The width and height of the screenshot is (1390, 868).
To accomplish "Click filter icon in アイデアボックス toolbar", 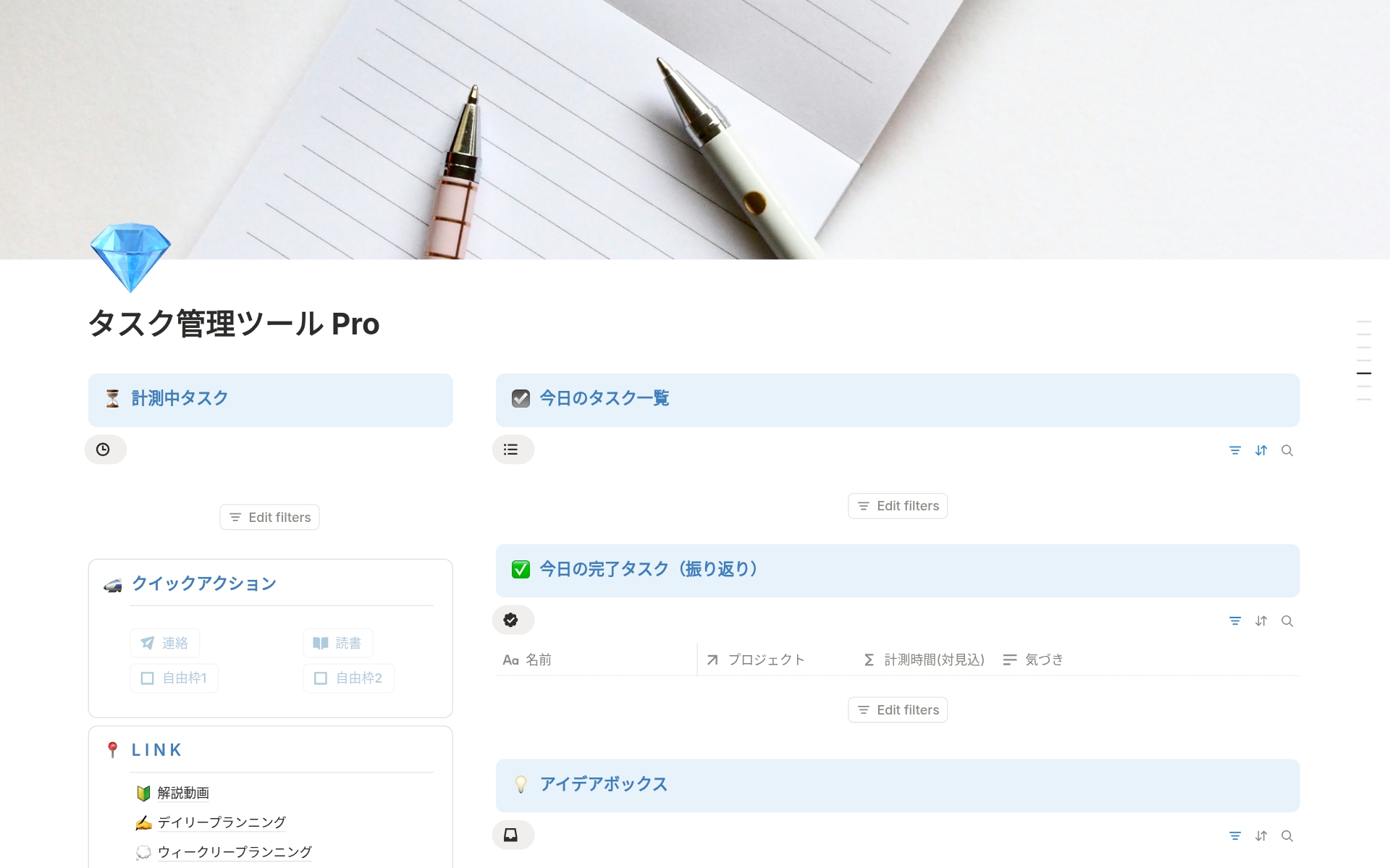I will (x=1235, y=836).
